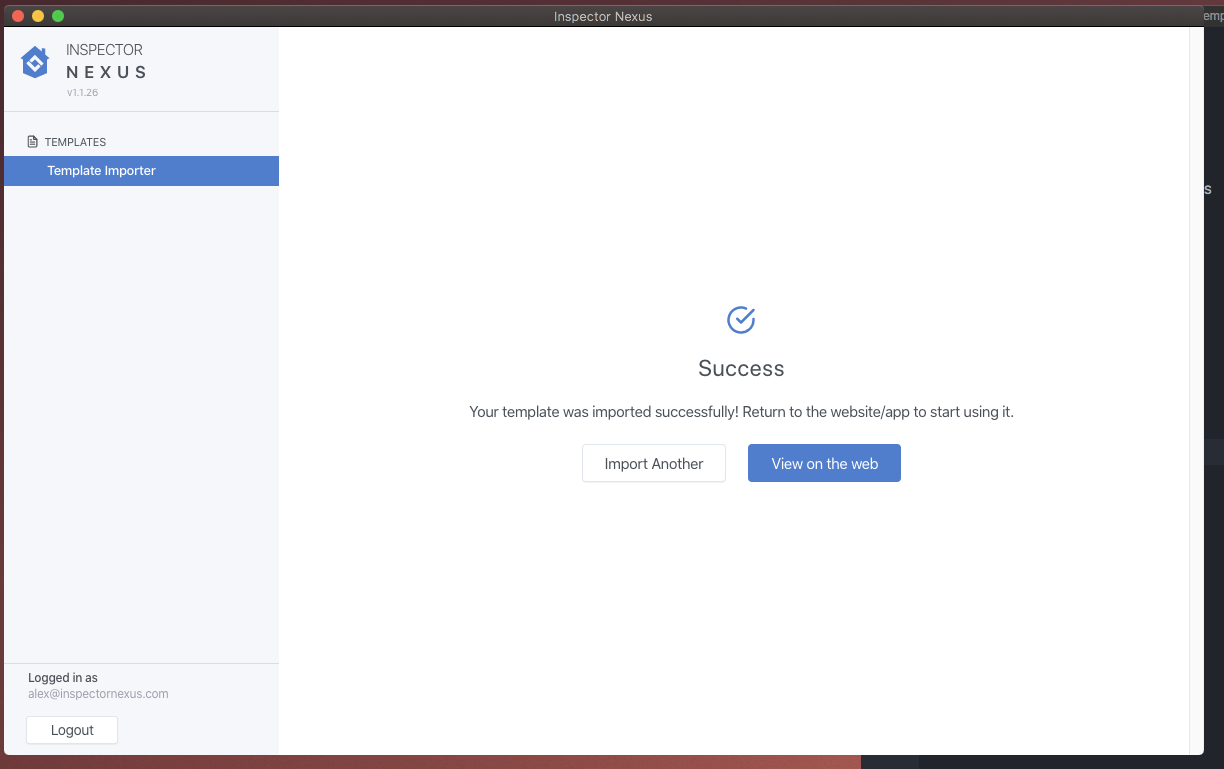Click the v1.1.26 version number
Screen dimensions: 1224x769
[82, 93]
